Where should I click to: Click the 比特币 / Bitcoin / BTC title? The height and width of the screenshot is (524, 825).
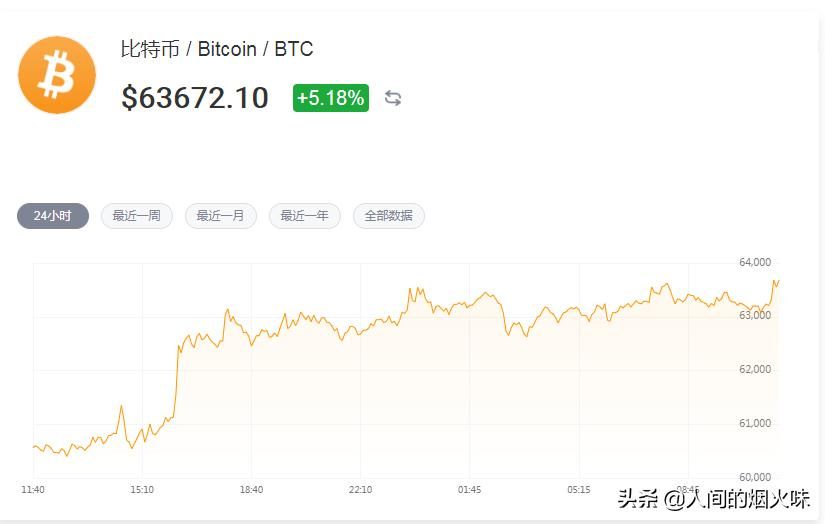(x=217, y=49)
